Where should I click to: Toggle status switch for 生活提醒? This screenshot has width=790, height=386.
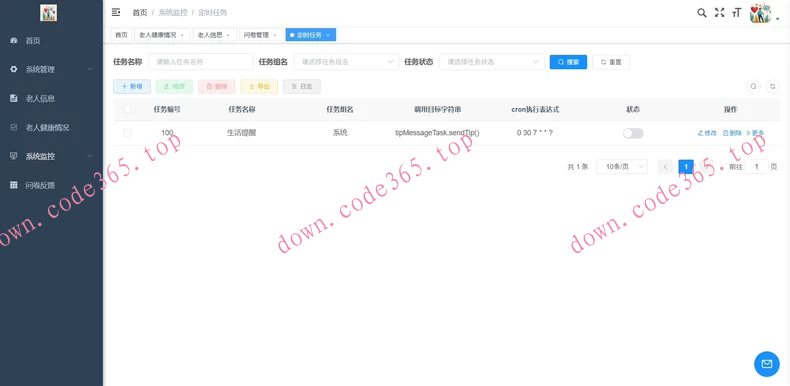633,134
